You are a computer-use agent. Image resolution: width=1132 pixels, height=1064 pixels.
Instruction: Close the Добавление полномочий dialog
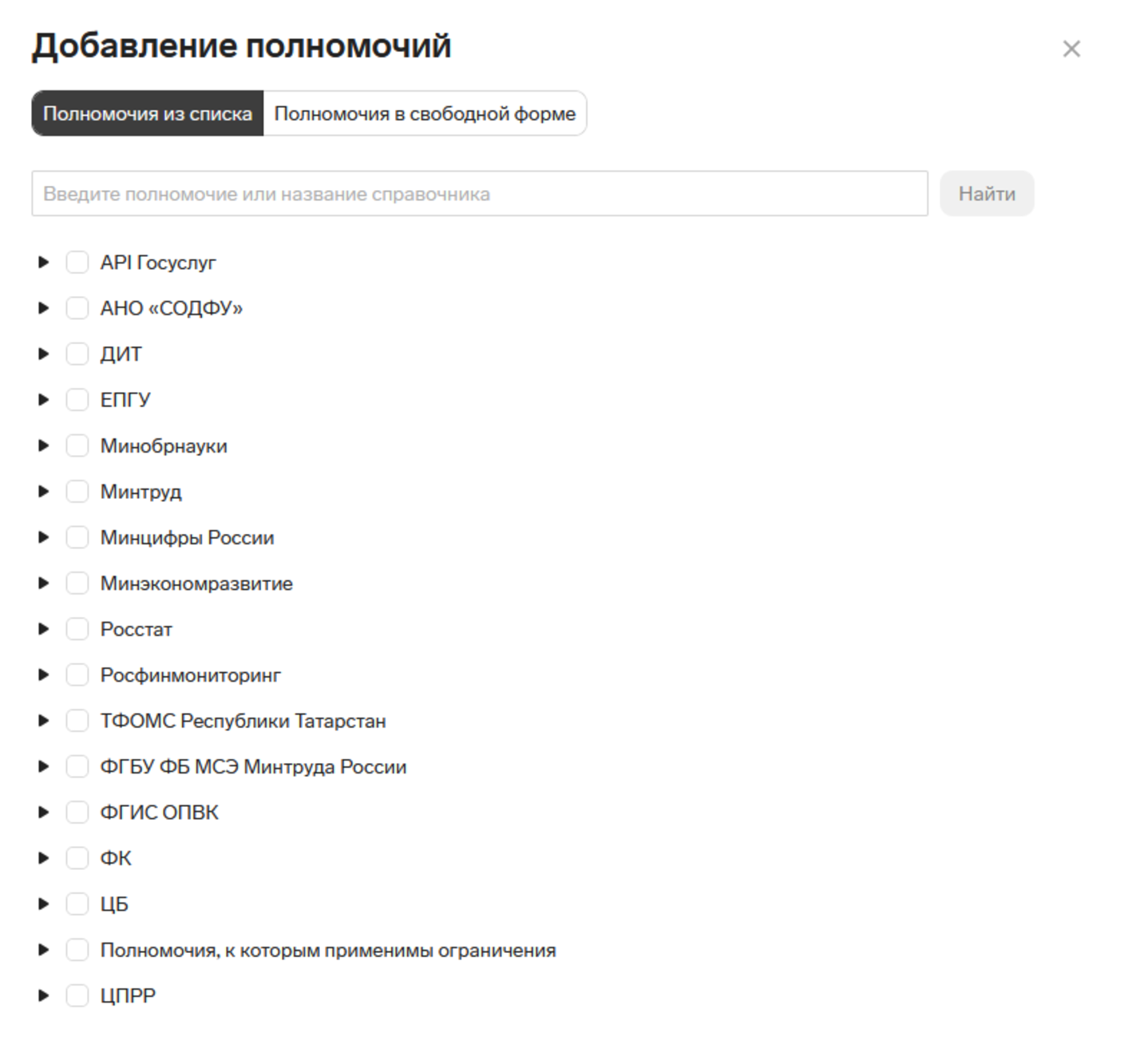pyautogui.click(x=1071, y=49)
